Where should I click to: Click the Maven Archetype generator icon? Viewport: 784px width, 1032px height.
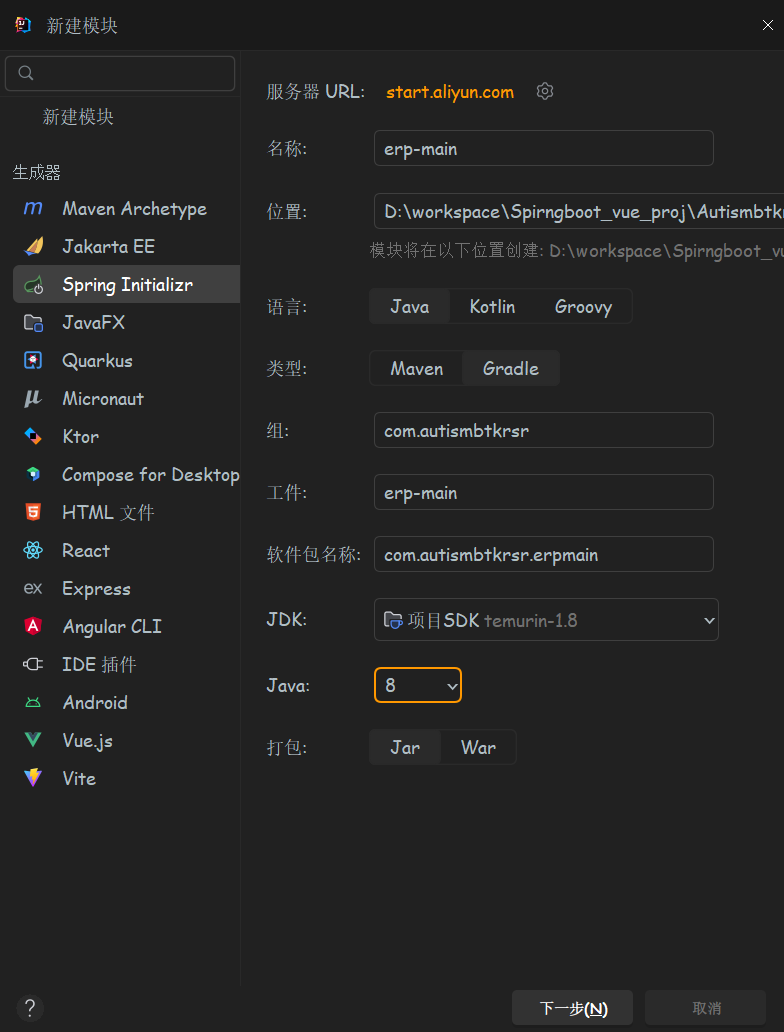33,209
